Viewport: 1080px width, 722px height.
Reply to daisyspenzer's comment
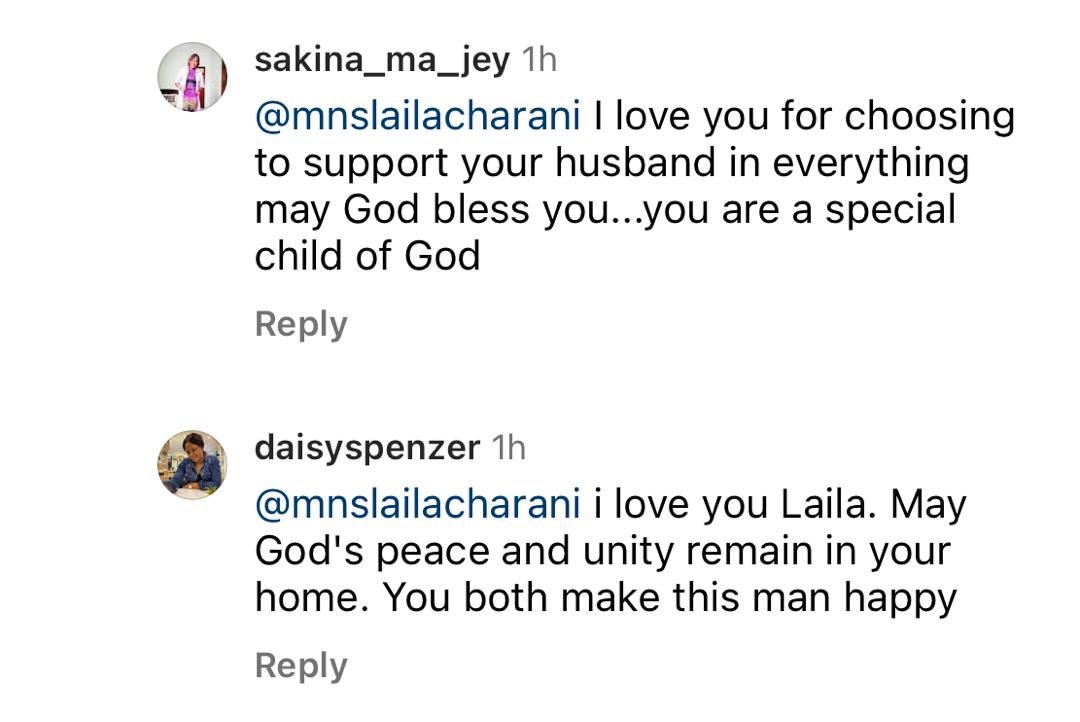[301, 665]
